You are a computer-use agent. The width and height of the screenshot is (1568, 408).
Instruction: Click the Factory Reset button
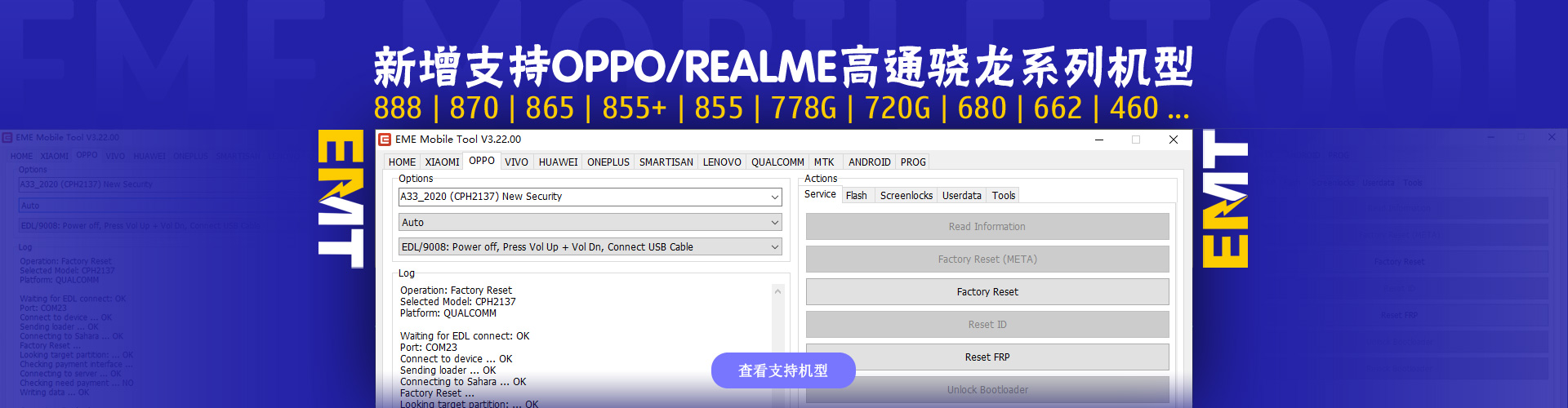(987, 292)
